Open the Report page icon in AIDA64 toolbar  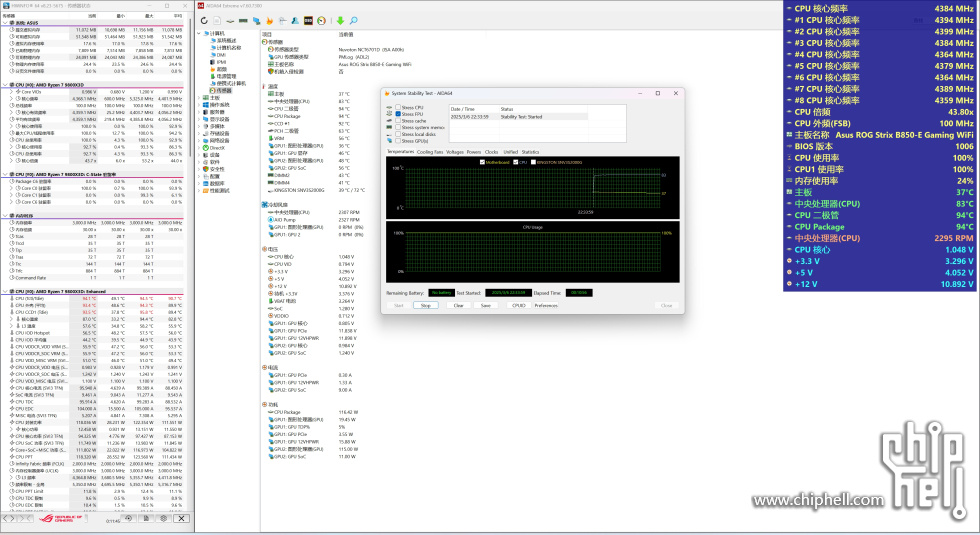pyautogui.click(x=217, y=21)
